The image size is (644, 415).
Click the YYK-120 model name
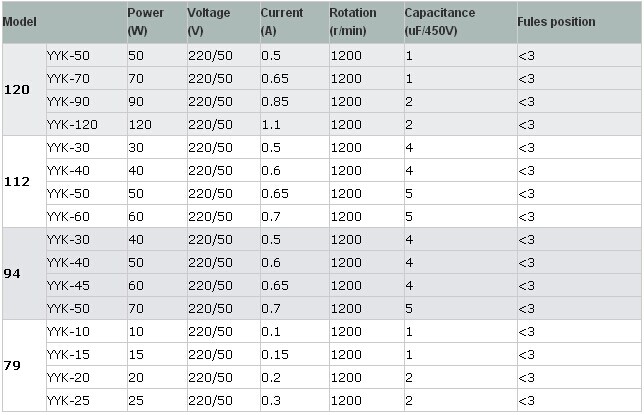pos(72,124)
